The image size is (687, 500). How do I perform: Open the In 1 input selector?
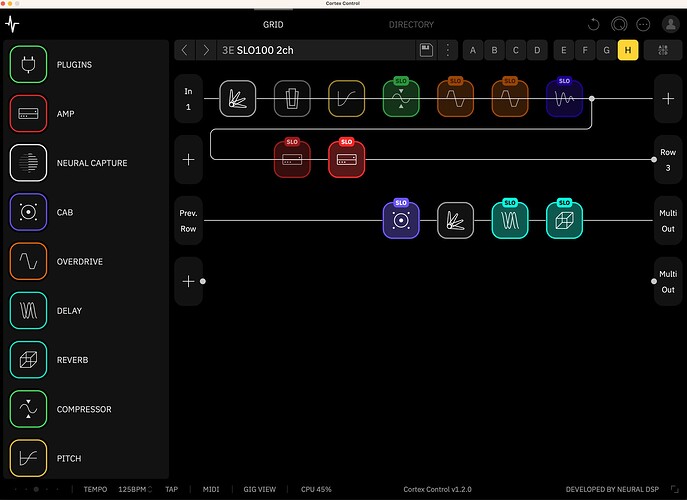188,99
